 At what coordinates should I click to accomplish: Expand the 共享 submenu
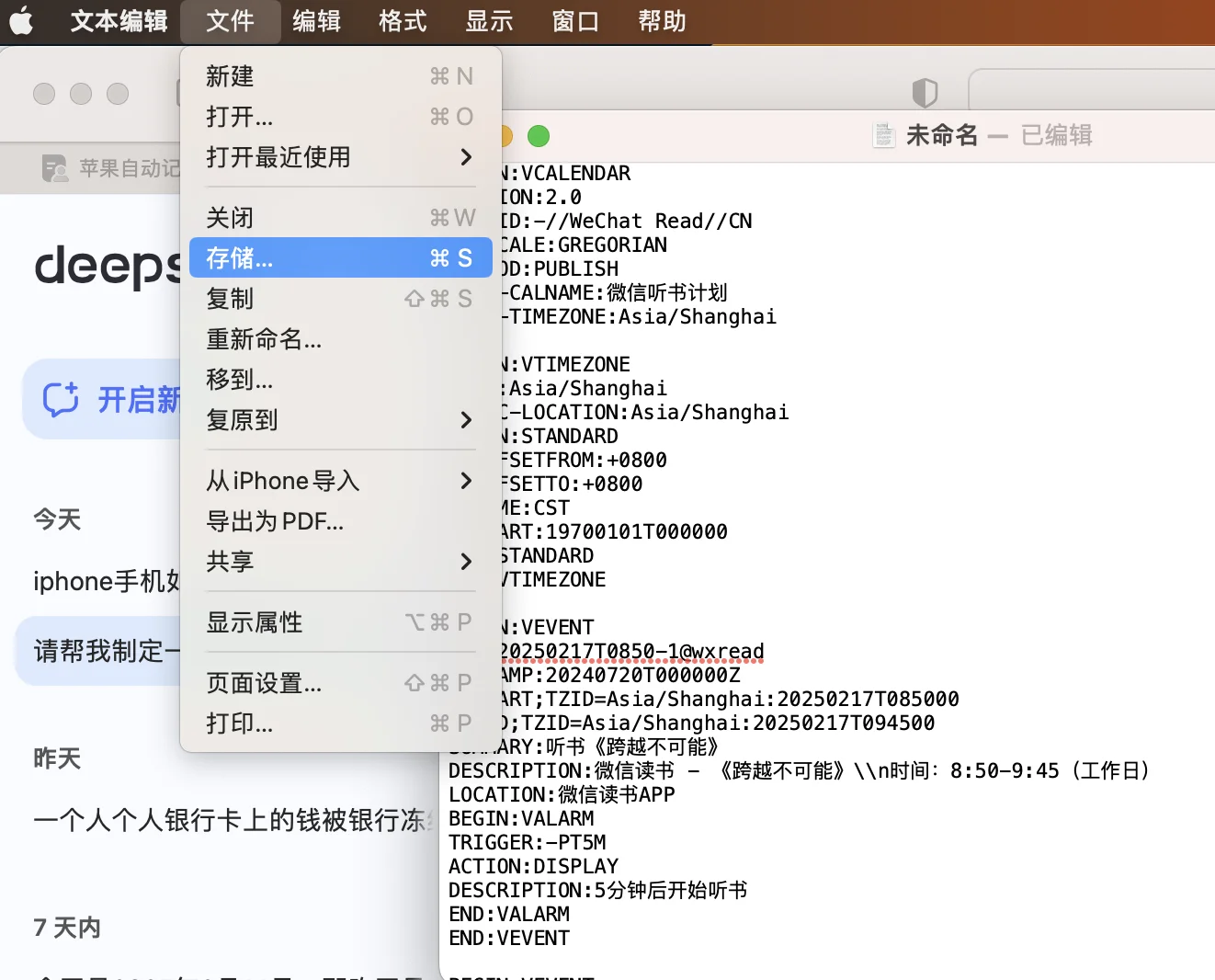pyautogui.click(x=341, y=562)
